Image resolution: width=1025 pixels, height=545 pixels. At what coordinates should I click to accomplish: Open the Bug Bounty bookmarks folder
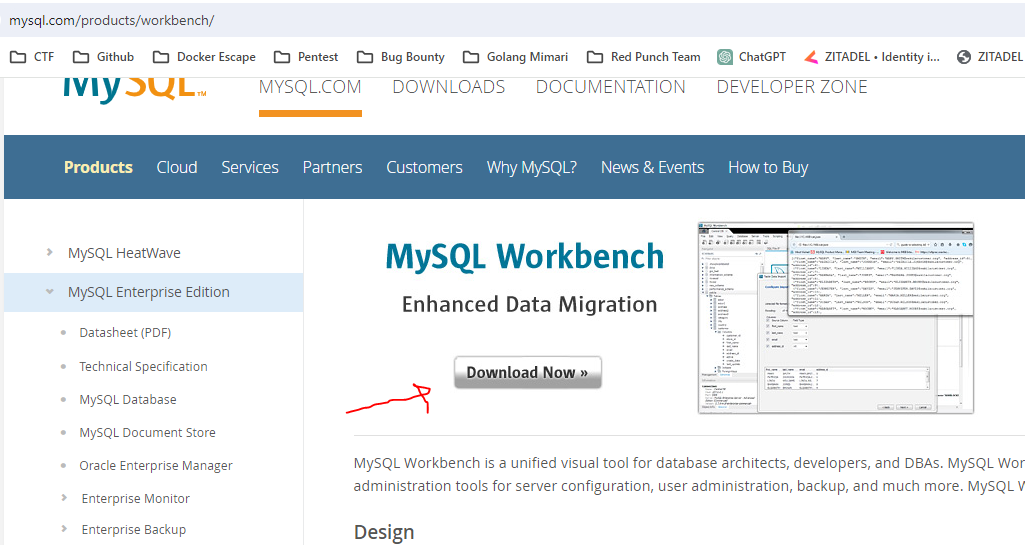pos(401,57)
